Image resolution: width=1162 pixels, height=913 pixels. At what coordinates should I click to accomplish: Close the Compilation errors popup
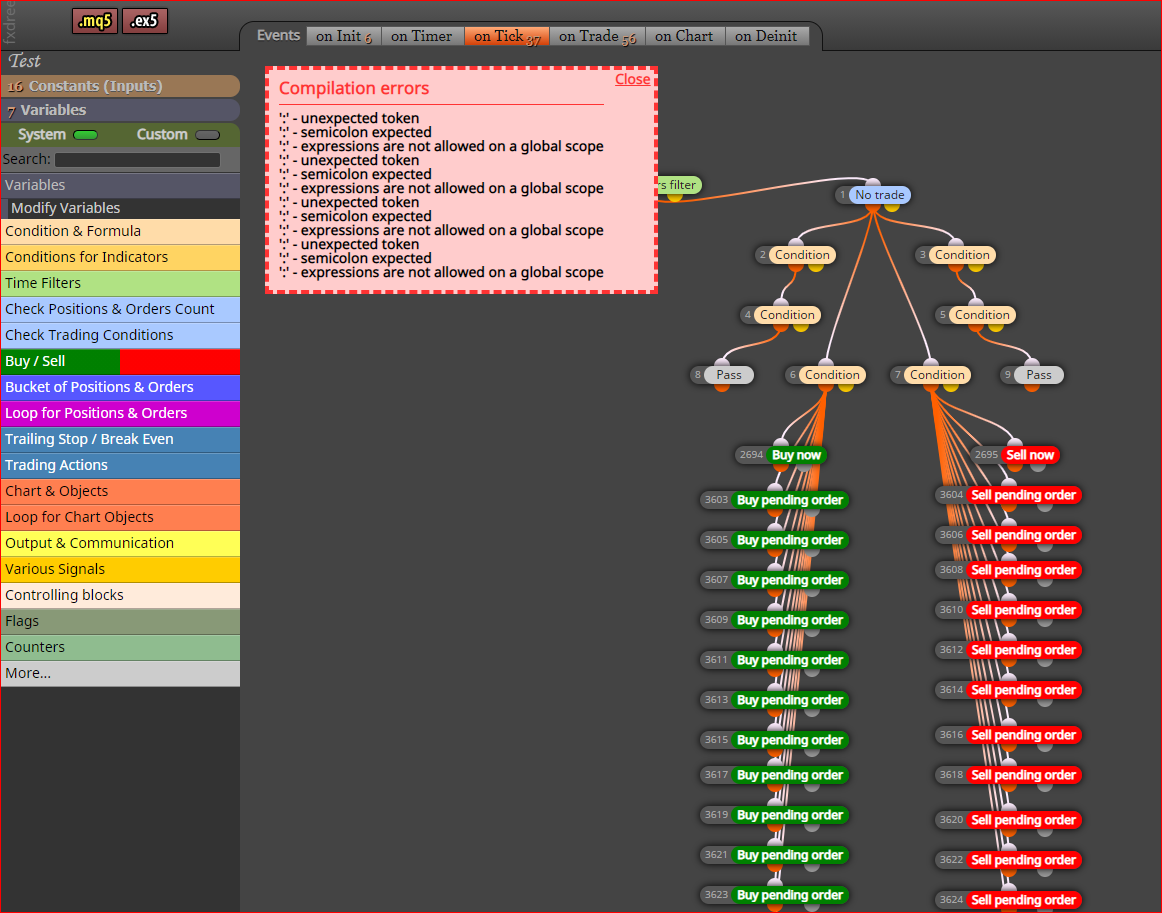tap(632, 79)
